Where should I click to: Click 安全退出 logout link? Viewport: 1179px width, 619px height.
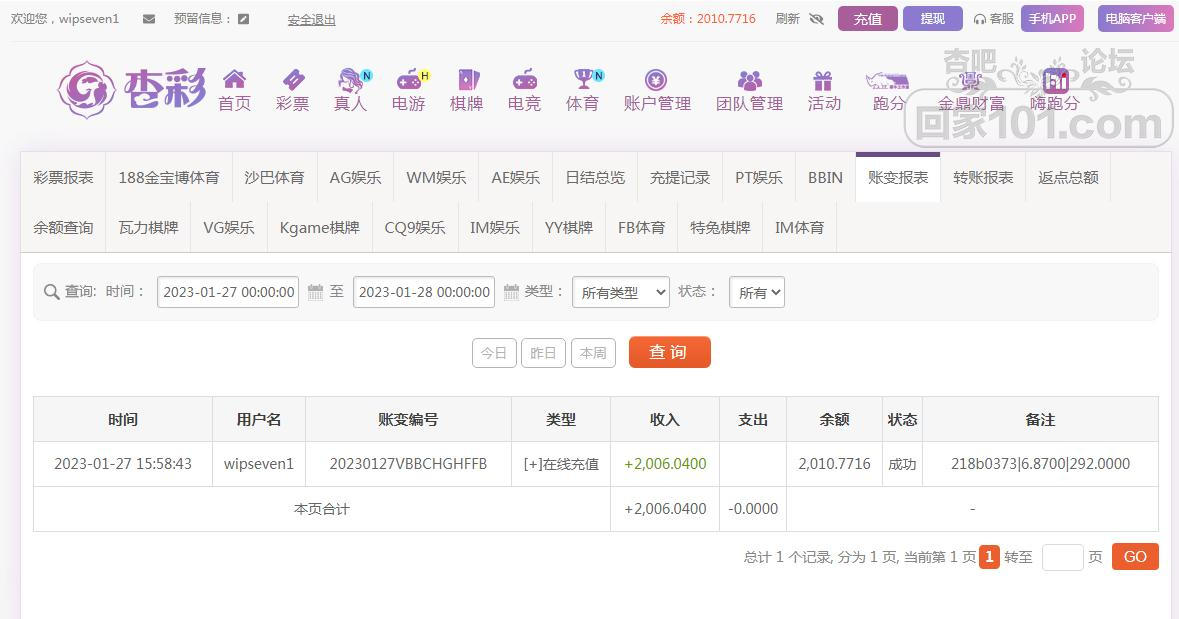(311, 20)
